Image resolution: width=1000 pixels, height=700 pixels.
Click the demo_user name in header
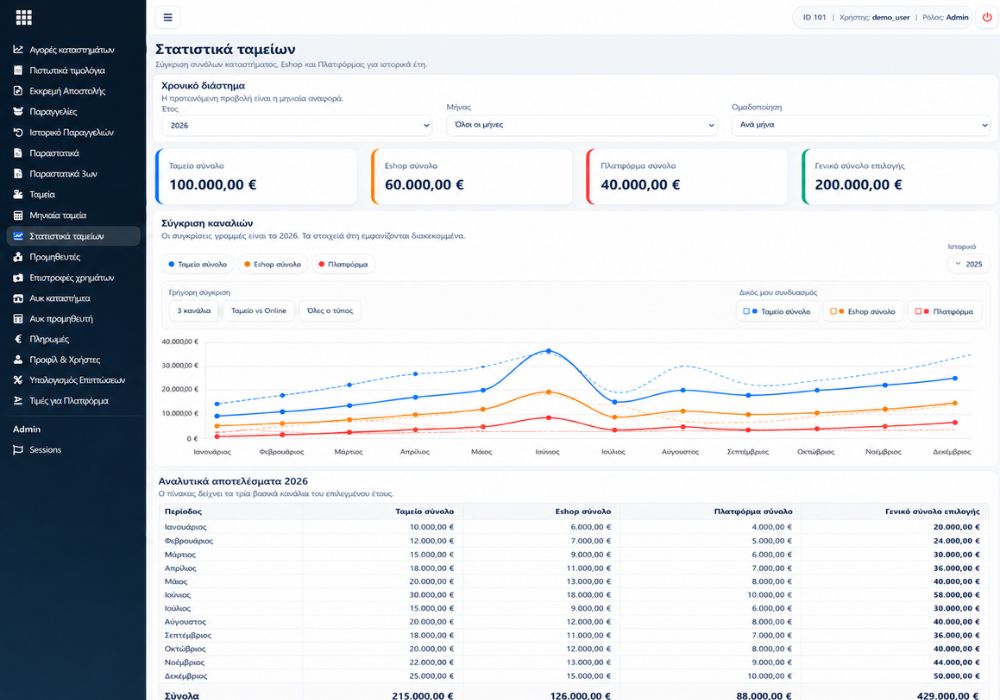[890, 17]
